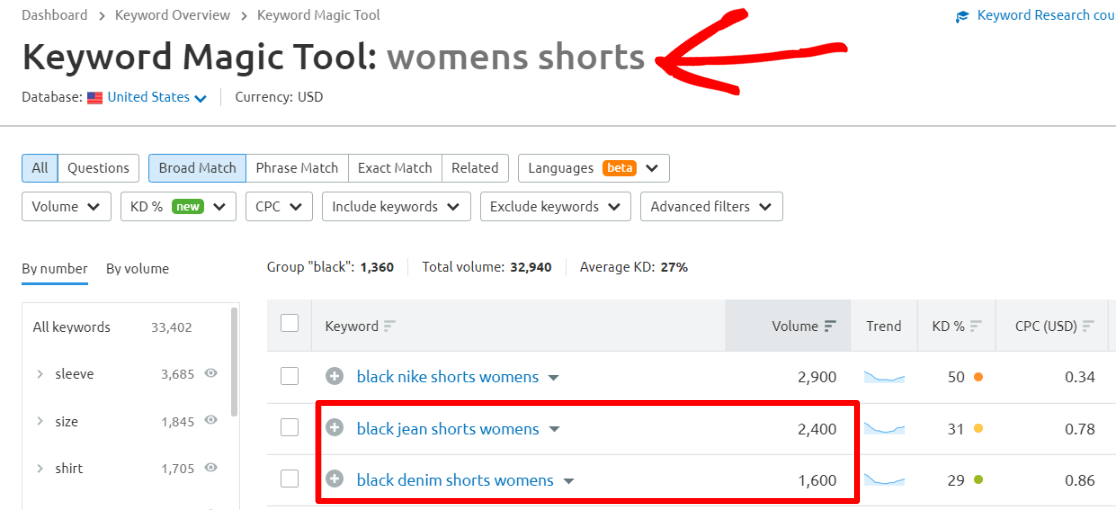Go to Keyword Overview breadcrumb
The image size is (1116, 510).
point(172,15)
